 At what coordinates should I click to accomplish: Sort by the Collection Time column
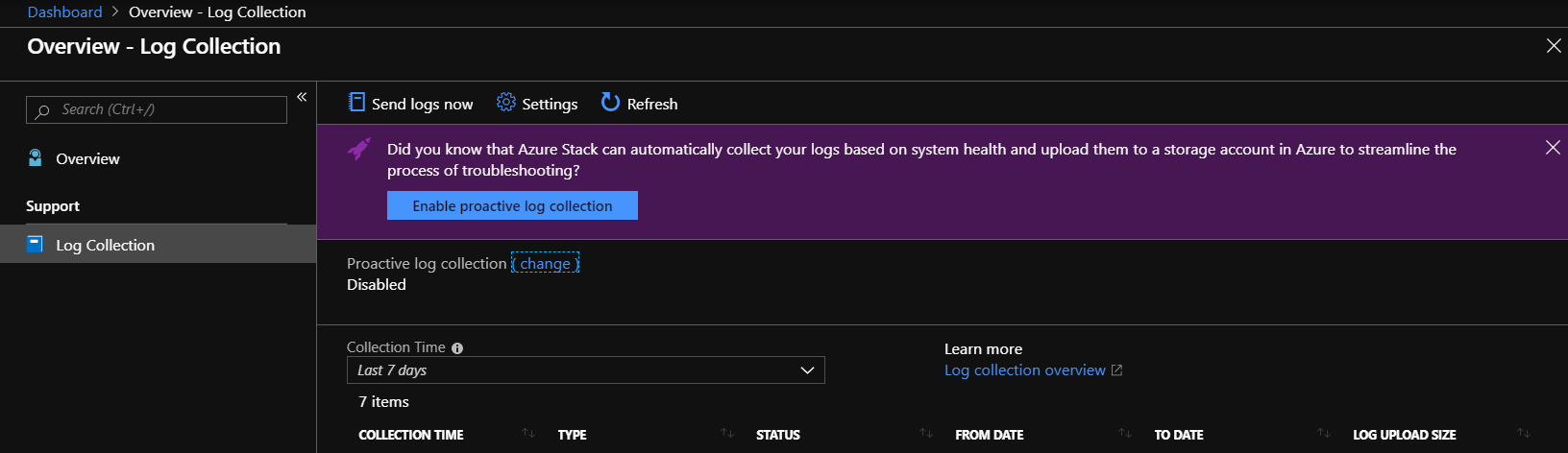(528, 435)
